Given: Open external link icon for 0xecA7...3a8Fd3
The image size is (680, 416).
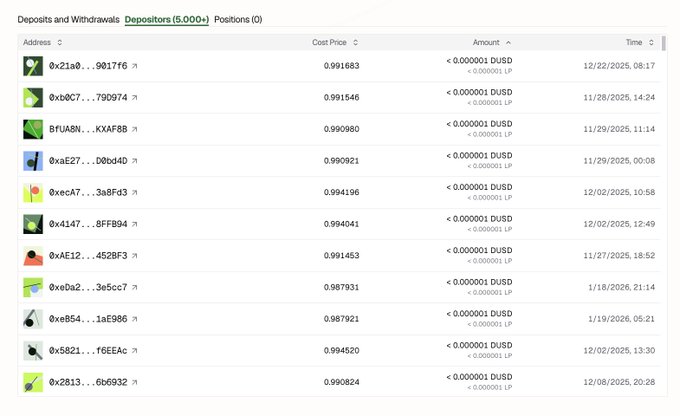Looking at the screenshot, I should (x=134, y=193).
